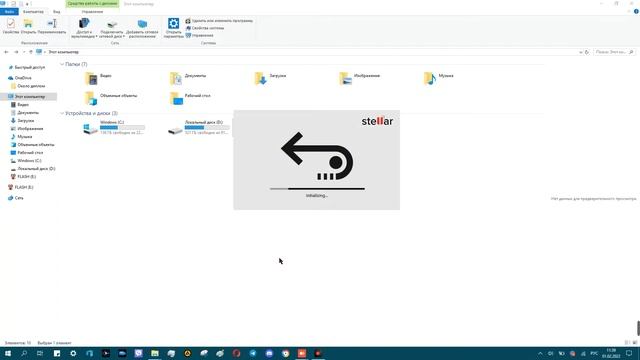
Task: Click Свойства системы in ribbon
Action: 204,28
